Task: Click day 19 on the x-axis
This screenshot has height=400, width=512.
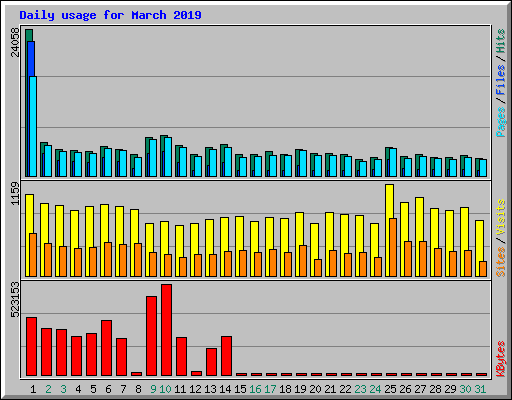Action: pos(300,389)
